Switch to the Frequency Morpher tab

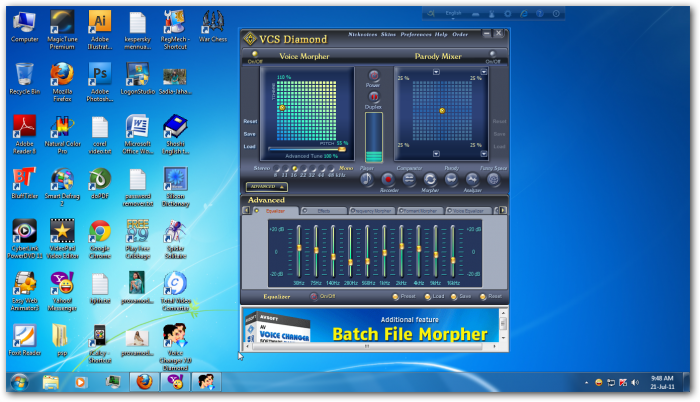(x=371, y=211)
